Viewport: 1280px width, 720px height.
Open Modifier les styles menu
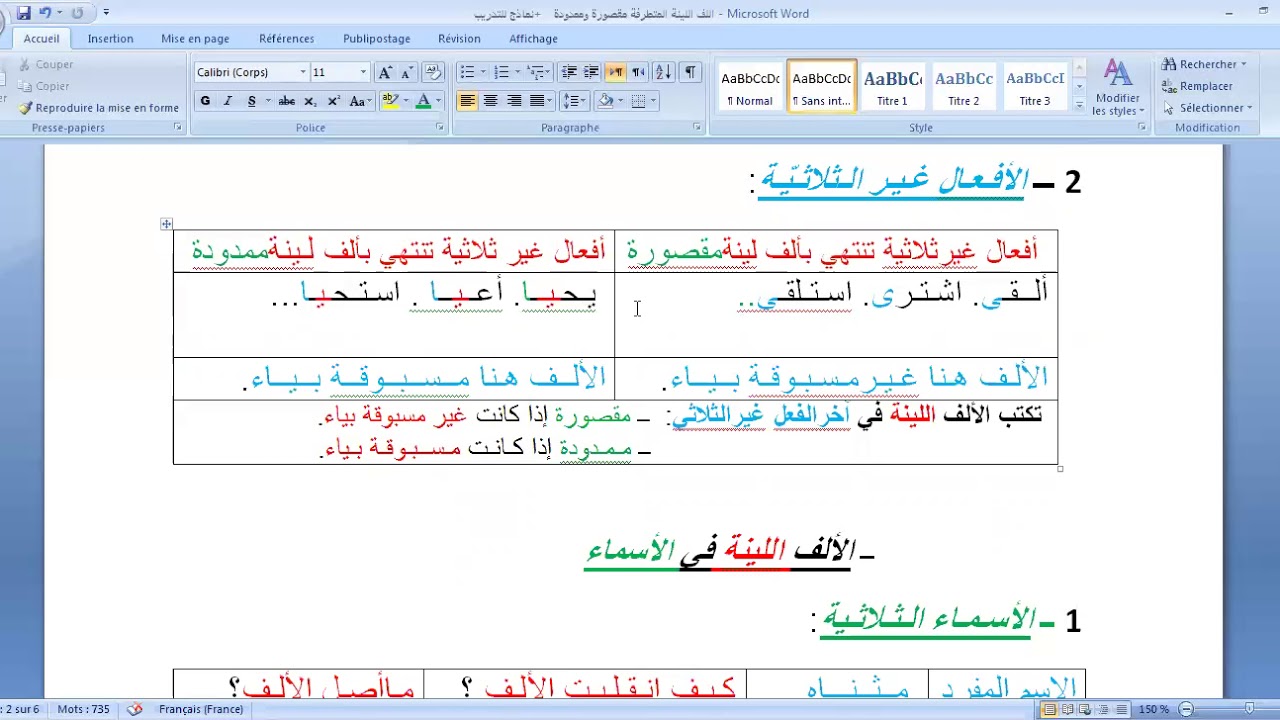pos(1117,88)
